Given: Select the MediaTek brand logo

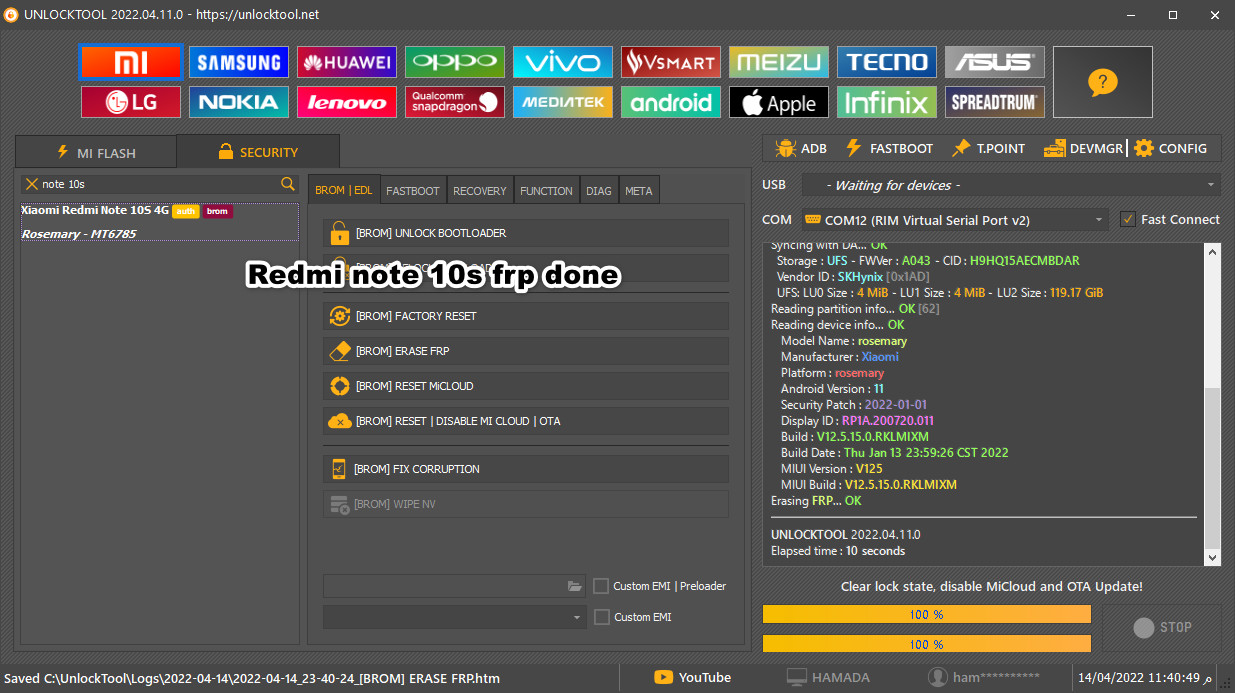Looking at the screenshot, I should click(562, 102).
